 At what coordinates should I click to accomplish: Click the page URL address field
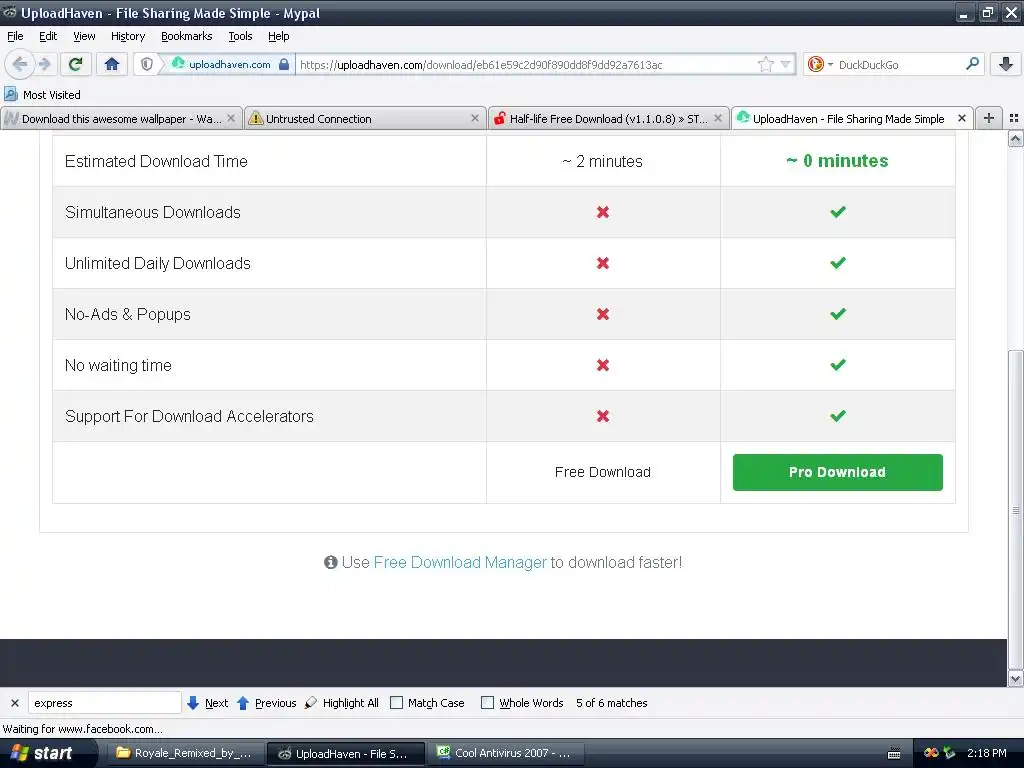[x=526, y=65]
